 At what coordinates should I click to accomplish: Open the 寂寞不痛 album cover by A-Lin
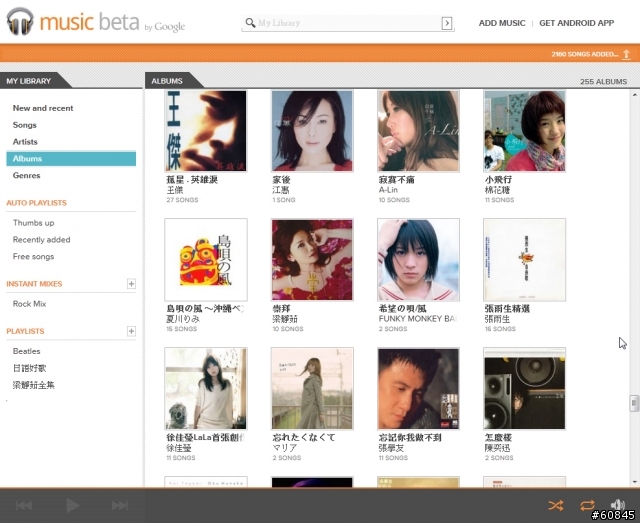(x=418, y=131)
